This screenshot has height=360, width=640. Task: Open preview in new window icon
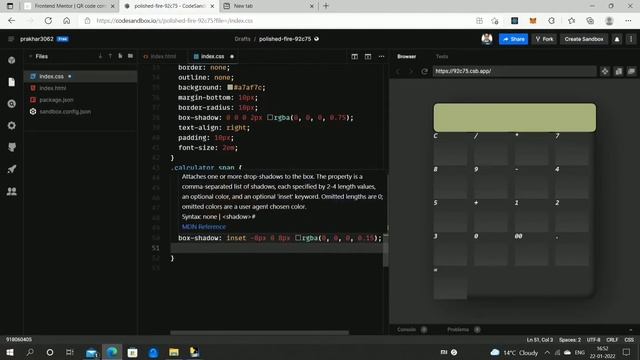pos(631,71)
